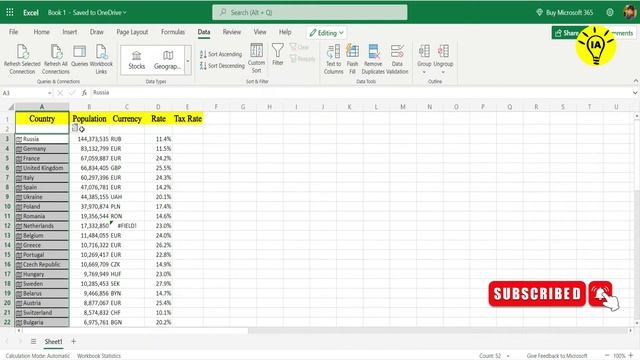640x360 pixels.
Task: Open the app launcher waffle icon
Action: pos(10,12)
